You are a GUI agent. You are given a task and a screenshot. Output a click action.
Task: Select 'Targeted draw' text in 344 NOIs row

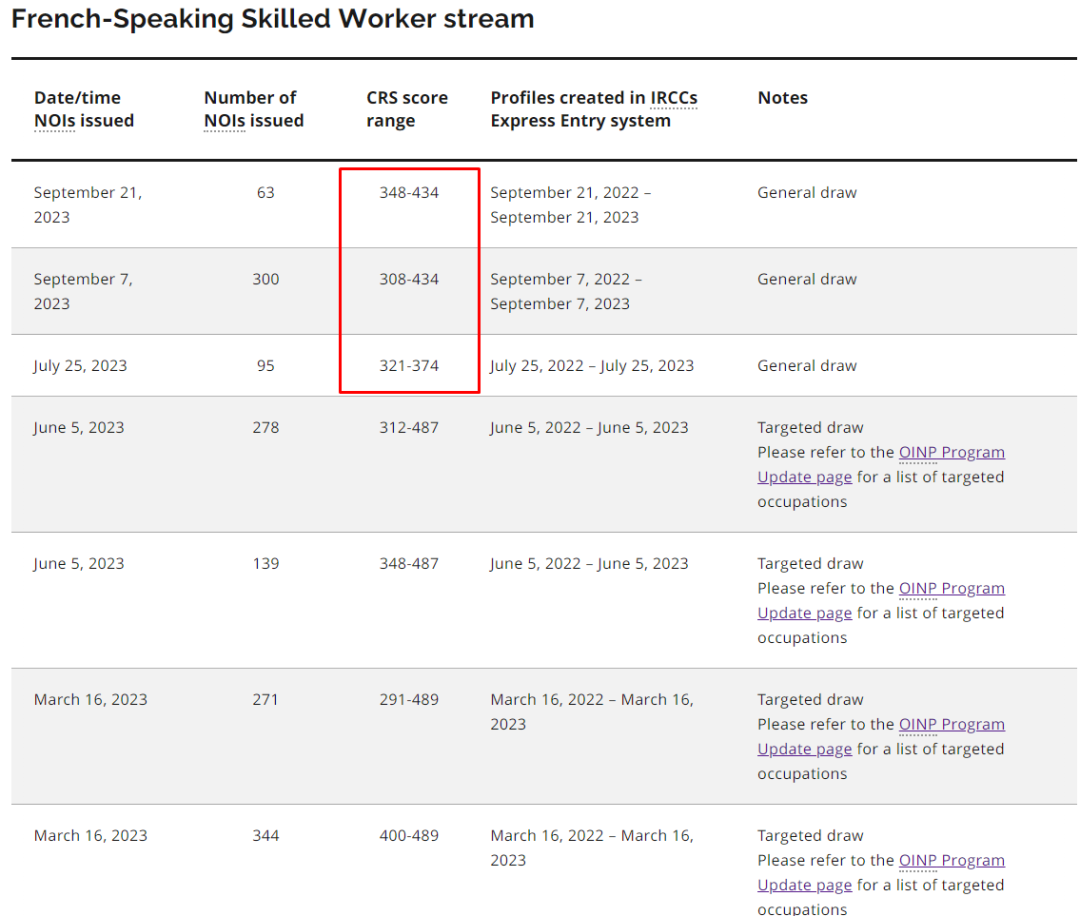point(811,836)
